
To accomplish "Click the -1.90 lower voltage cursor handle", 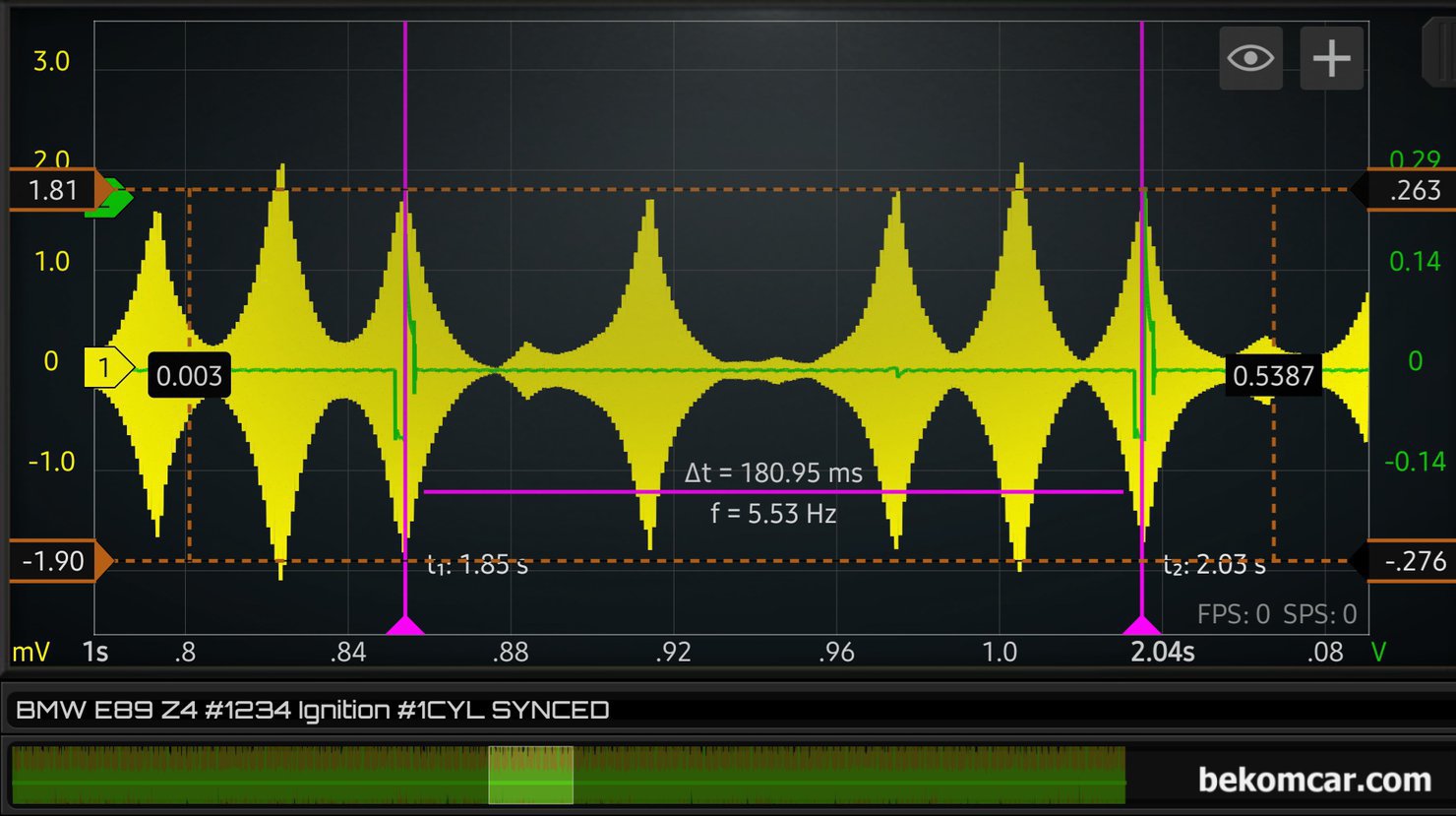I will click(56, 561).
